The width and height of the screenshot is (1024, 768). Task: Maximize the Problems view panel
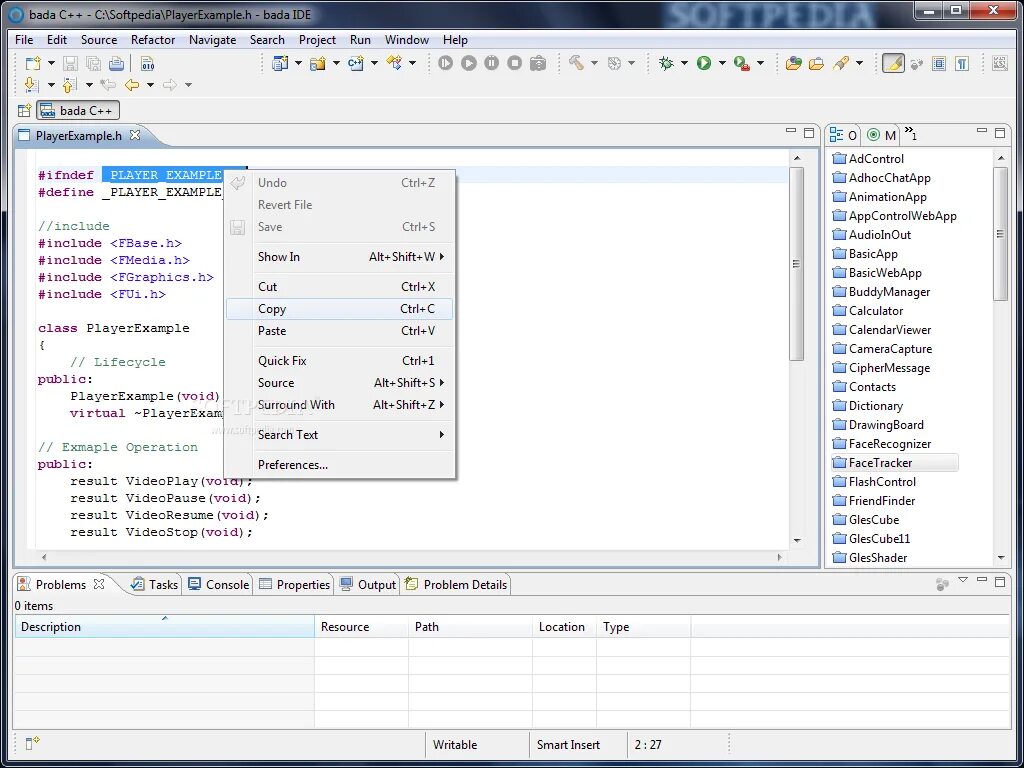1000,581
